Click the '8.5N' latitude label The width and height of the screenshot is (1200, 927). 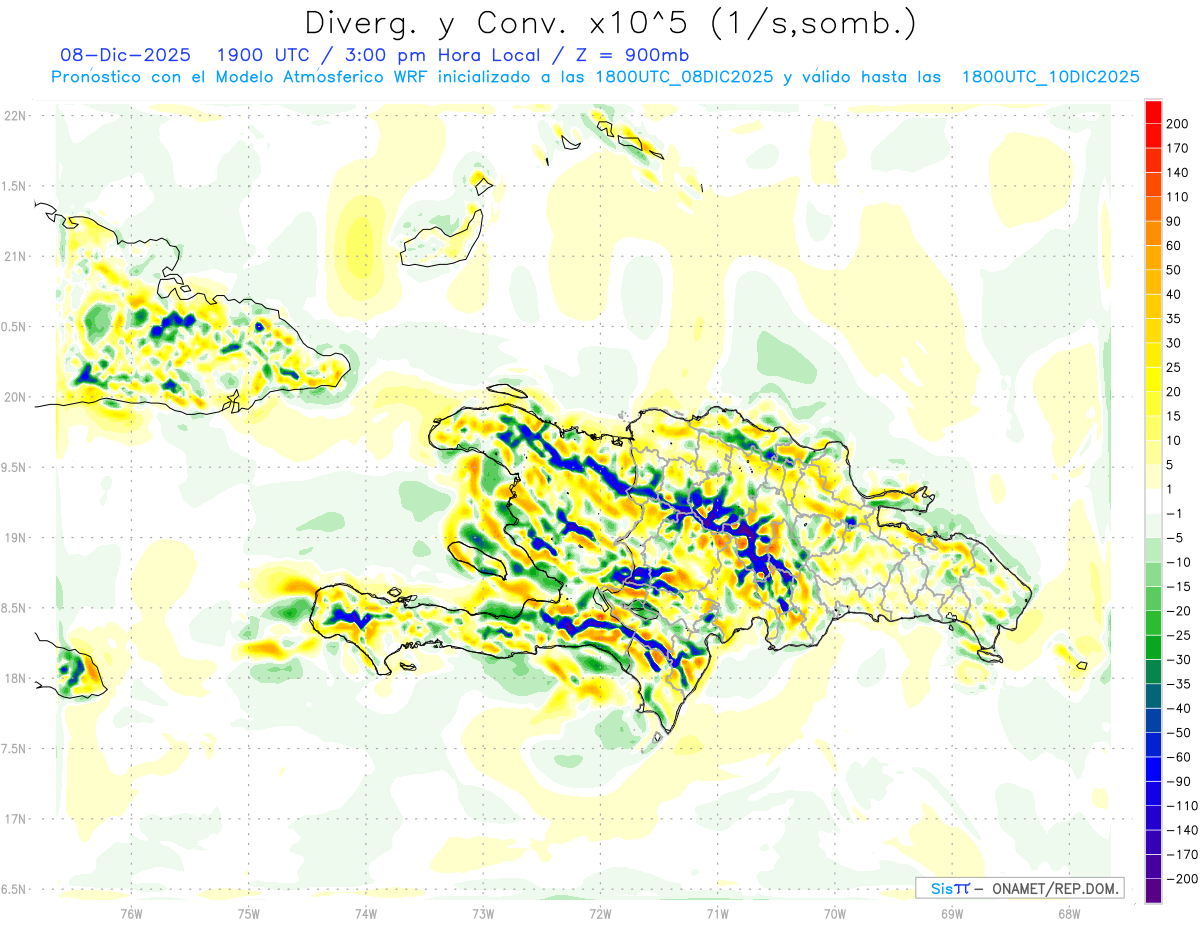pos(15,608)
